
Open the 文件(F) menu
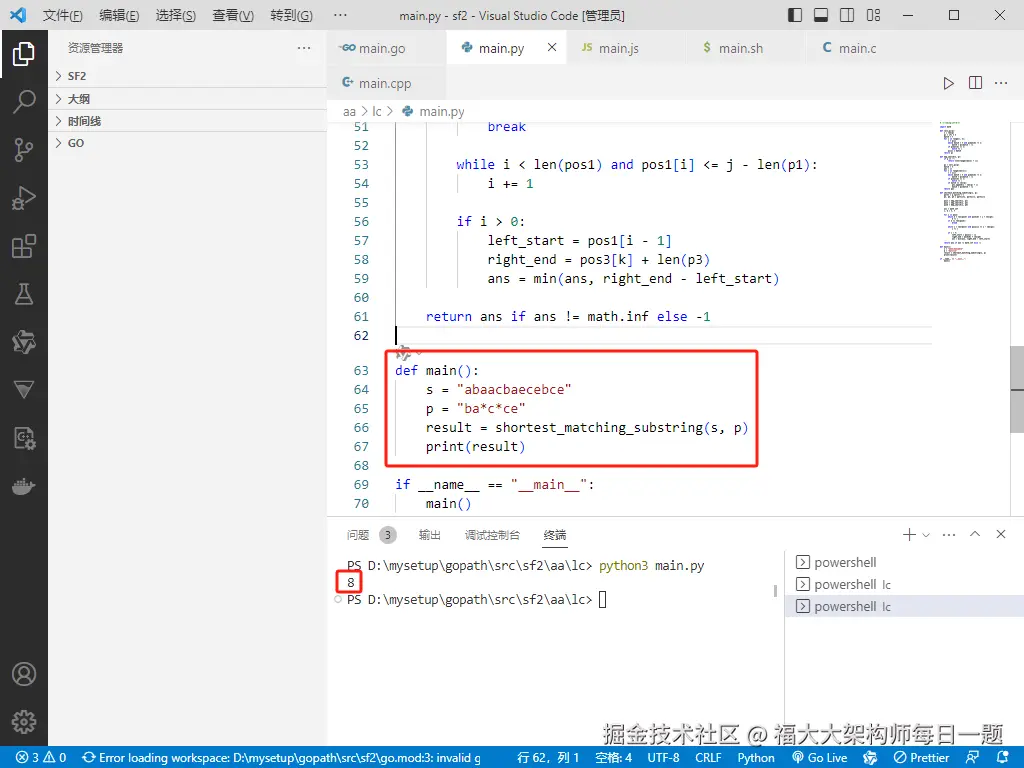(63, 15)
